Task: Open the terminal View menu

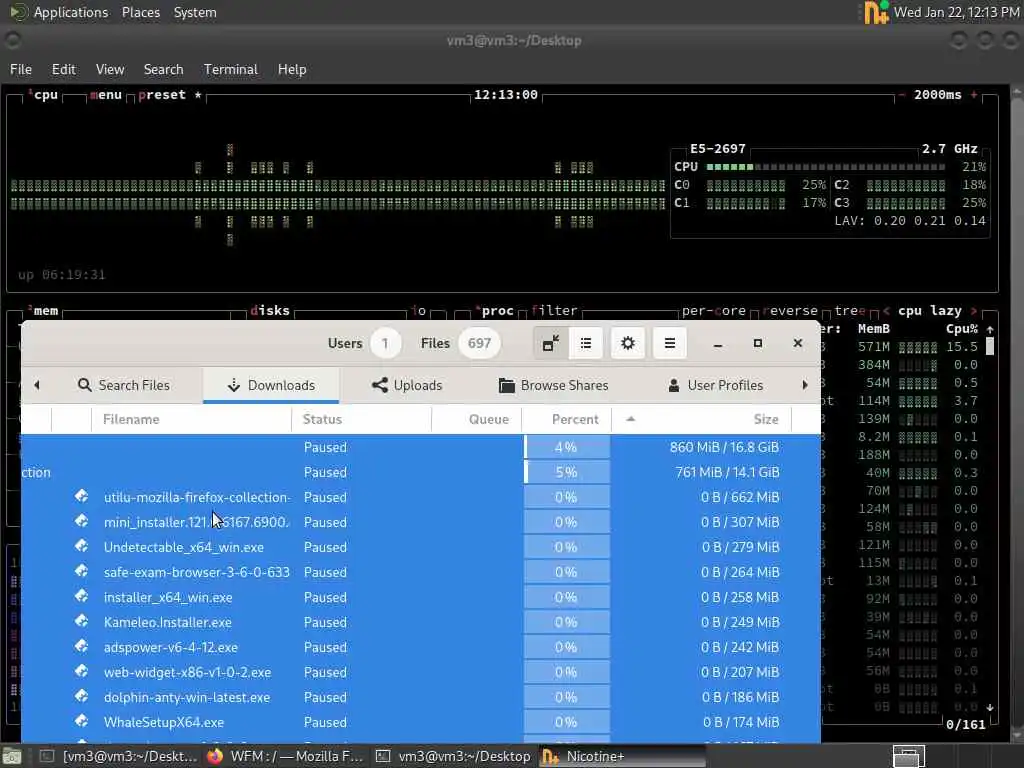Action: pyautogui.click(x=110, y=69)
